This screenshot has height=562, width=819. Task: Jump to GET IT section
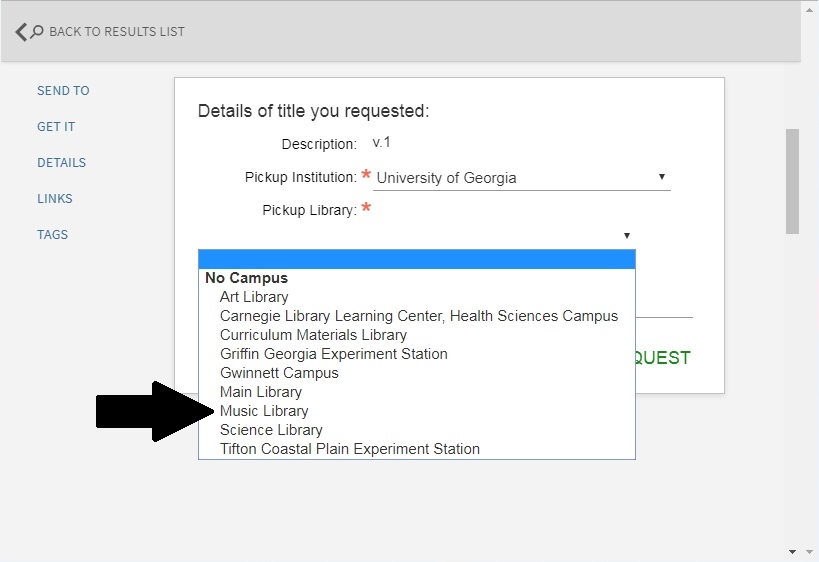(56, 127)
